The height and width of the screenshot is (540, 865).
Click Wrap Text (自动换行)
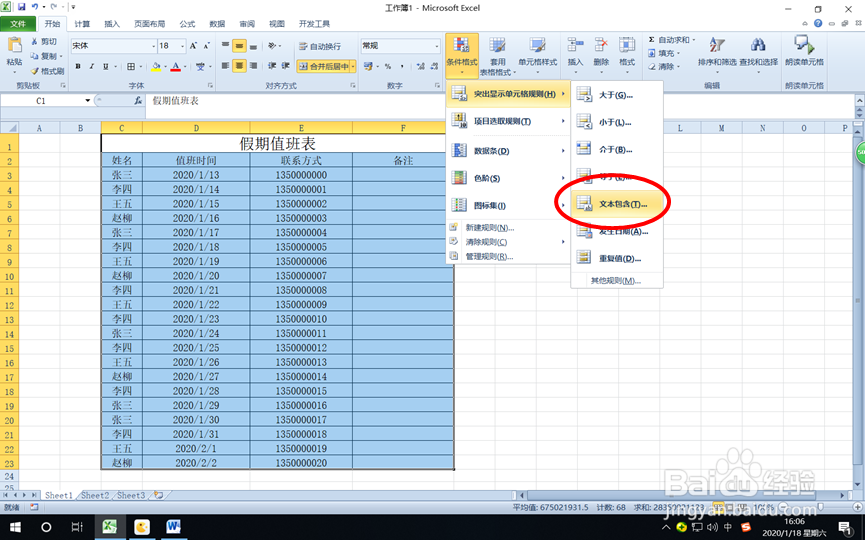pyautogui.click(x=320, y=46)
